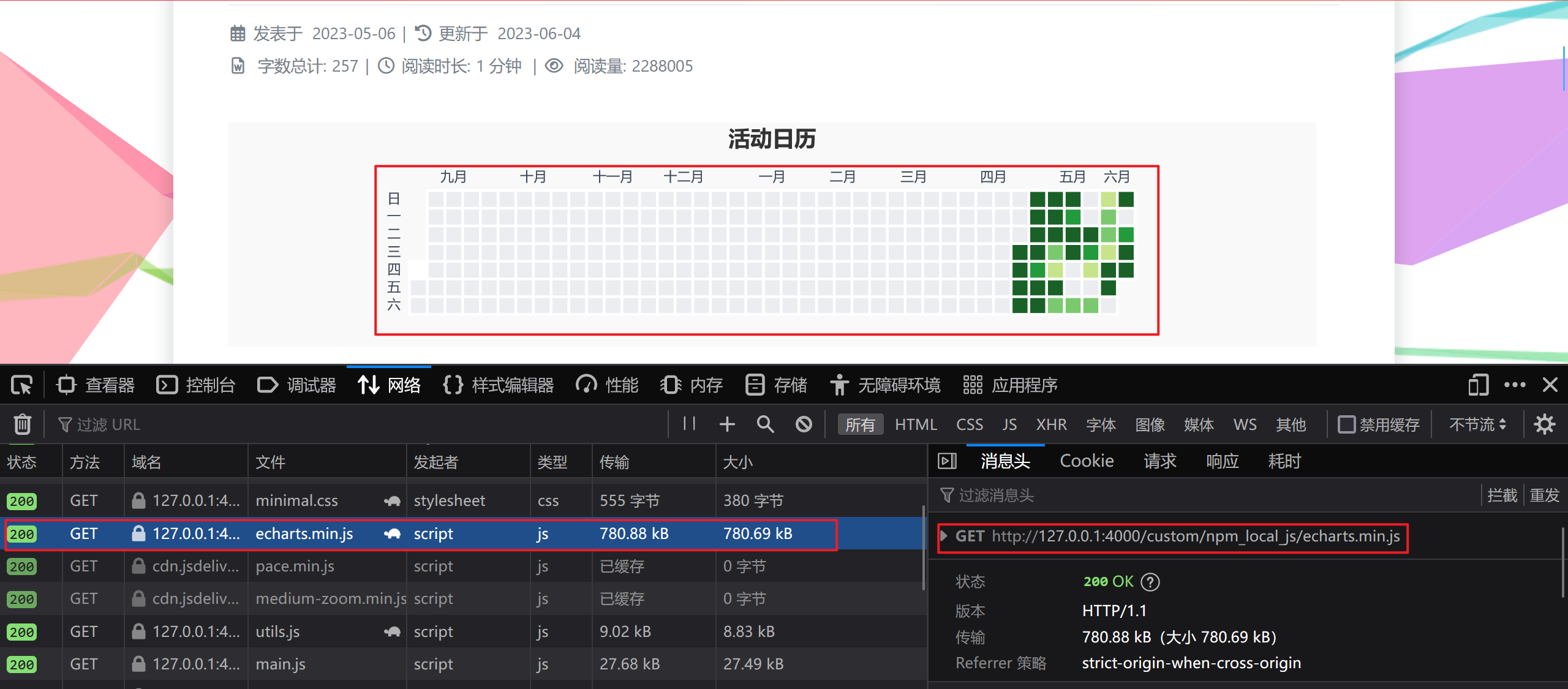This screenshot has height=689, width=1568.
Task: Open the 不节流 throttling dropdown
Action: 1477,424
